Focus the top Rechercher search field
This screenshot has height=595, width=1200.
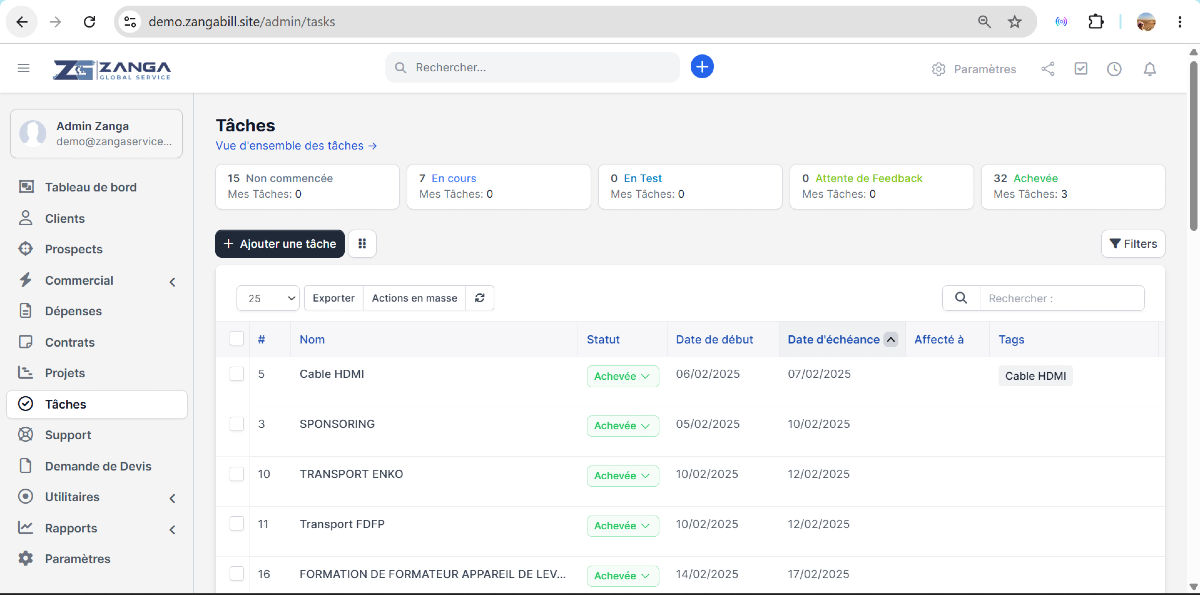click(x=533, y=67)
